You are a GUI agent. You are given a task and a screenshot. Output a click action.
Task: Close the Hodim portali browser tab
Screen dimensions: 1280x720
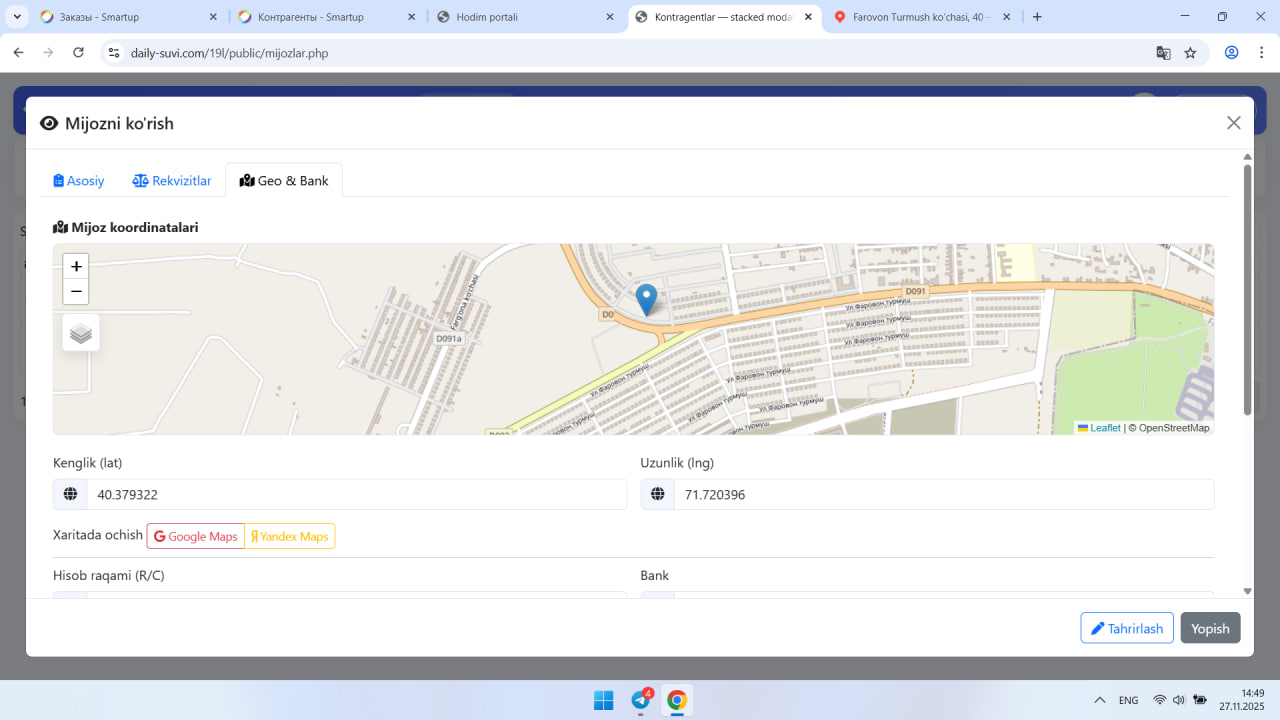(x=610, y=17)
